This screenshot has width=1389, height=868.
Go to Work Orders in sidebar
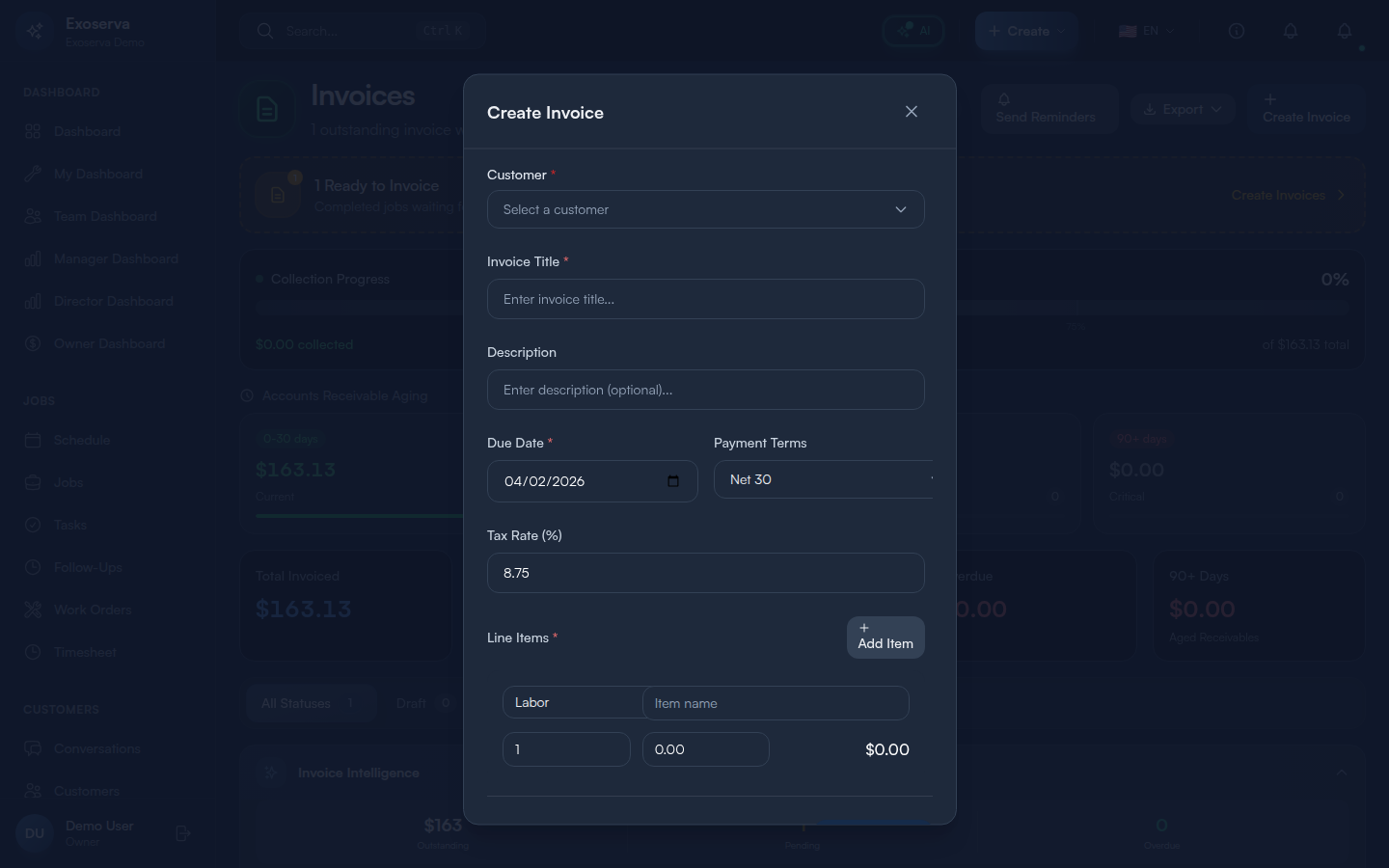click(x=92, y=610)
